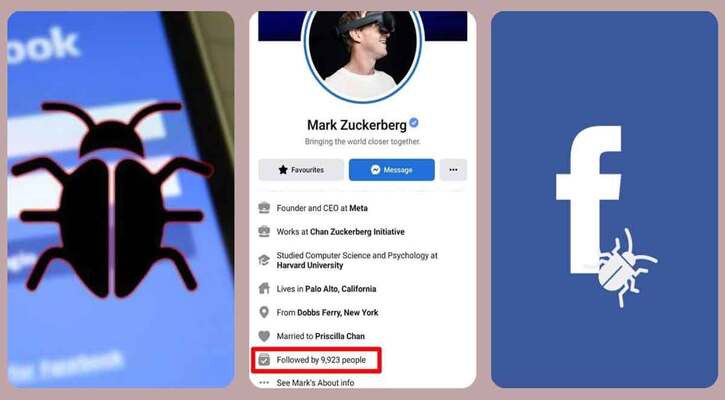Click the blue verified badge

414,123
